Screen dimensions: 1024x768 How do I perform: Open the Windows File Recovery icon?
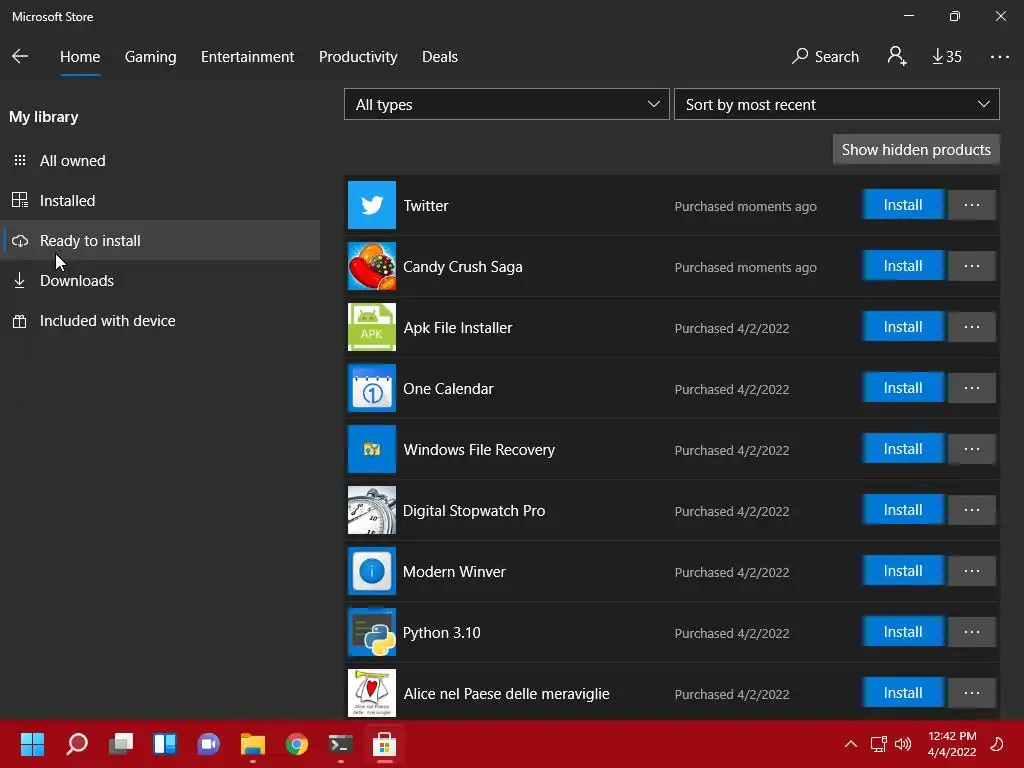pos(372,449)
